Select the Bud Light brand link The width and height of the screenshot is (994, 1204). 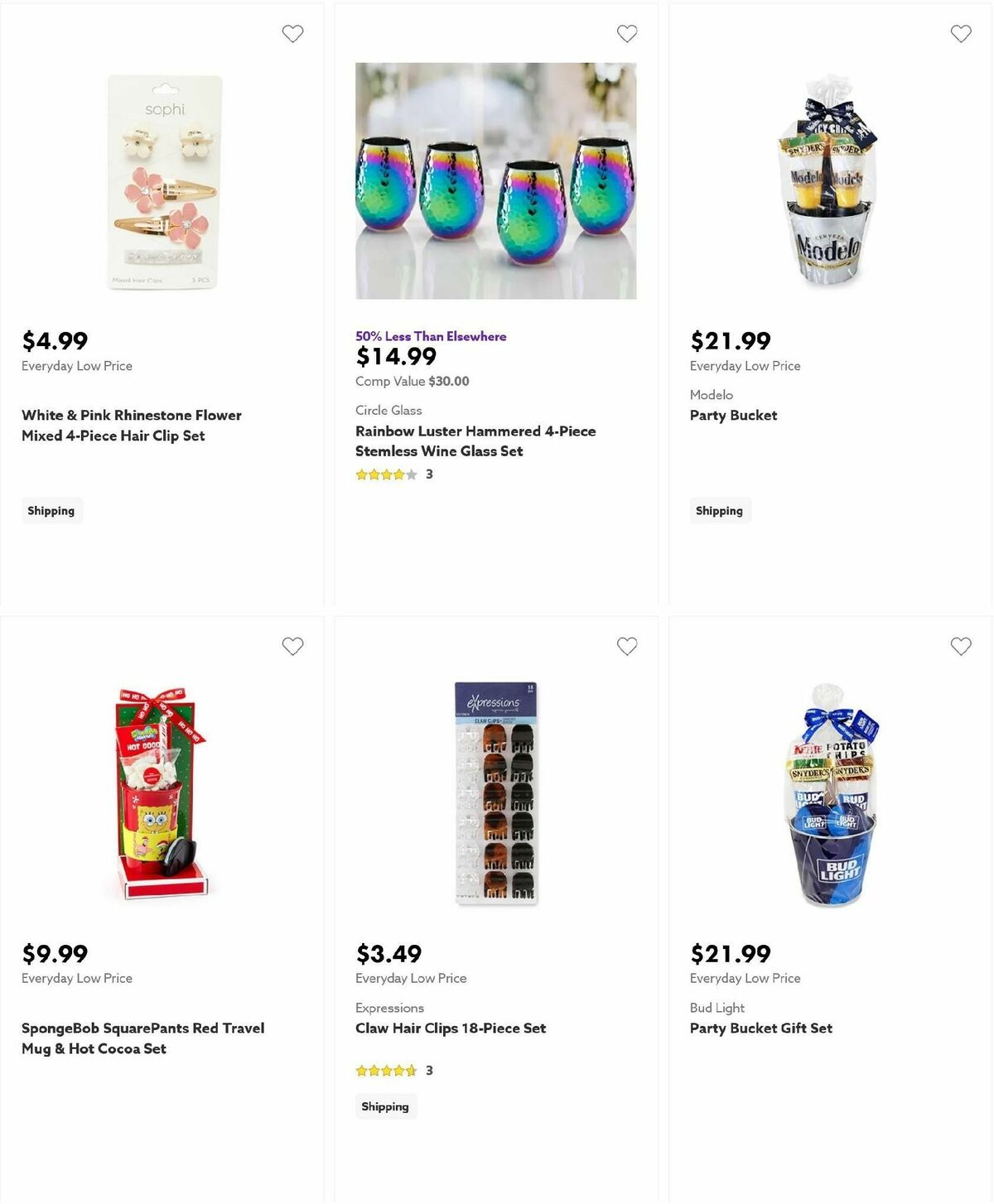[717, 1008]
